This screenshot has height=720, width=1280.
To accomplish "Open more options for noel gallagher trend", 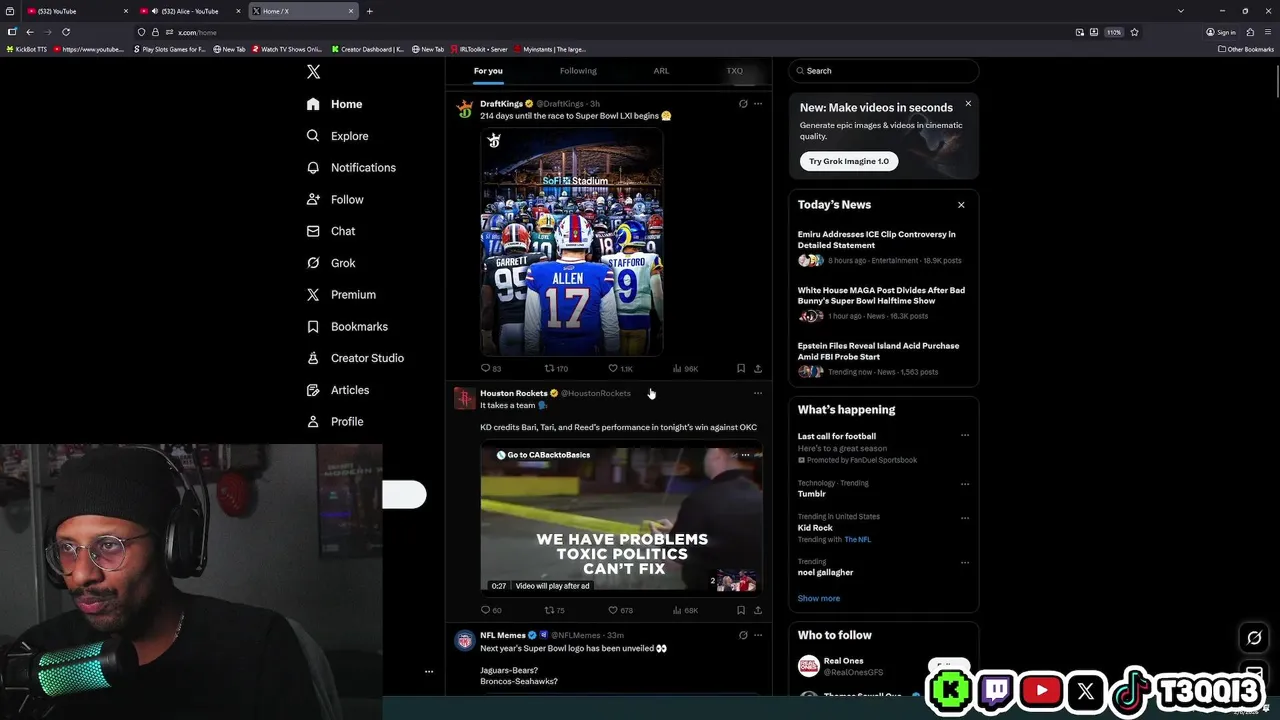I will [x=965, y=562].
